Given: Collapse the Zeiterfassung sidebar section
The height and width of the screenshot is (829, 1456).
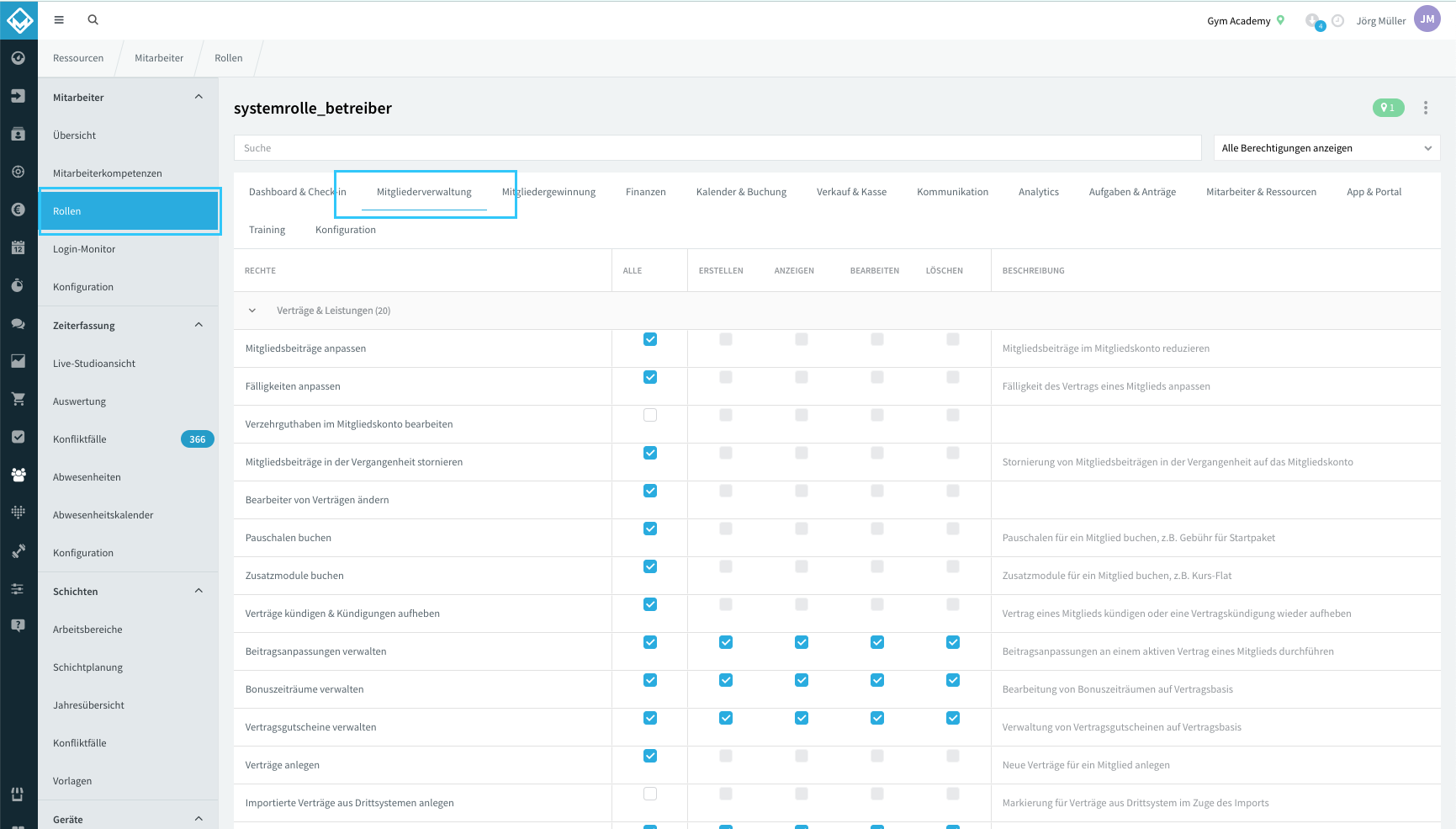Looking at the screenshot, I should click(x=199, y=325).
